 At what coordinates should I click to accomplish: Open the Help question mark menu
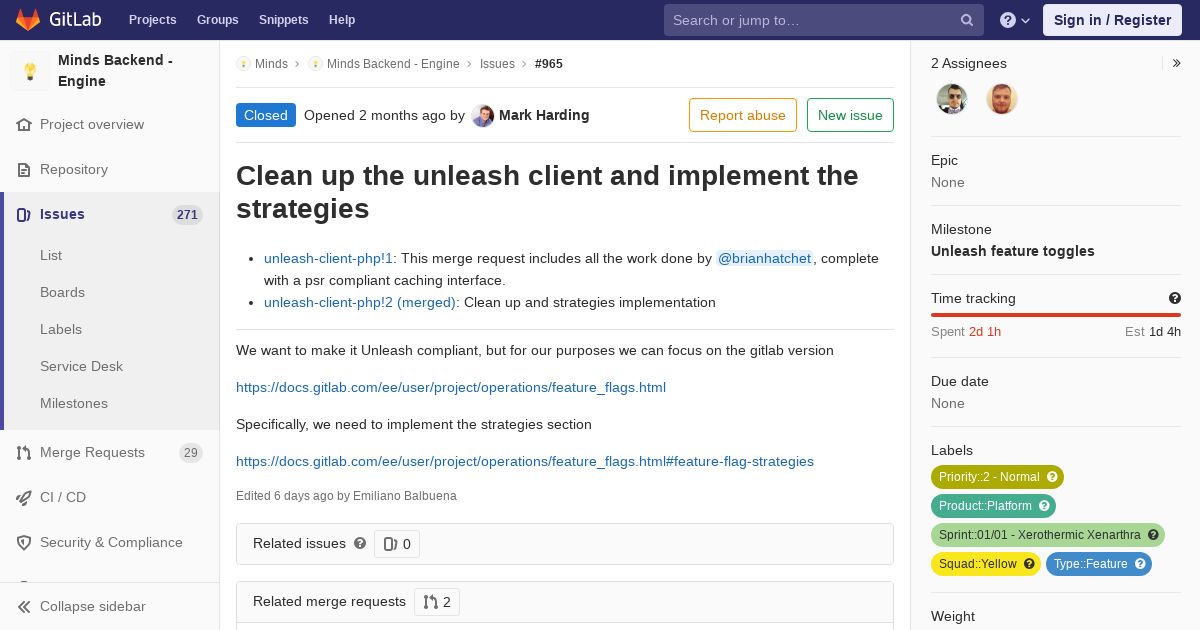[x=1015, y=20]
